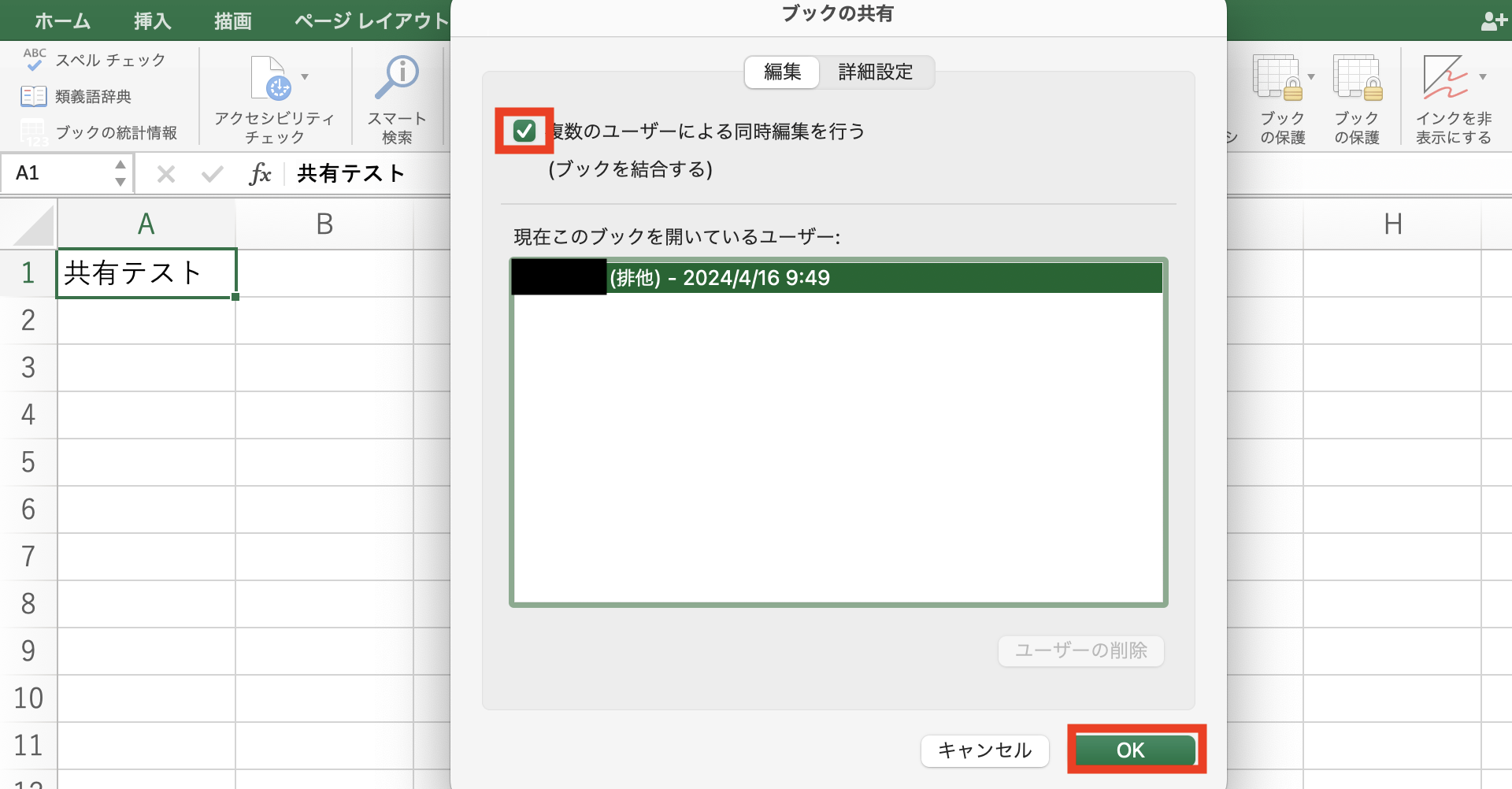Viewport: 1512px width, 789px height.
Task: Click the OK button in the dialog
Action: pyautogui.click(x=1134, y=750)
